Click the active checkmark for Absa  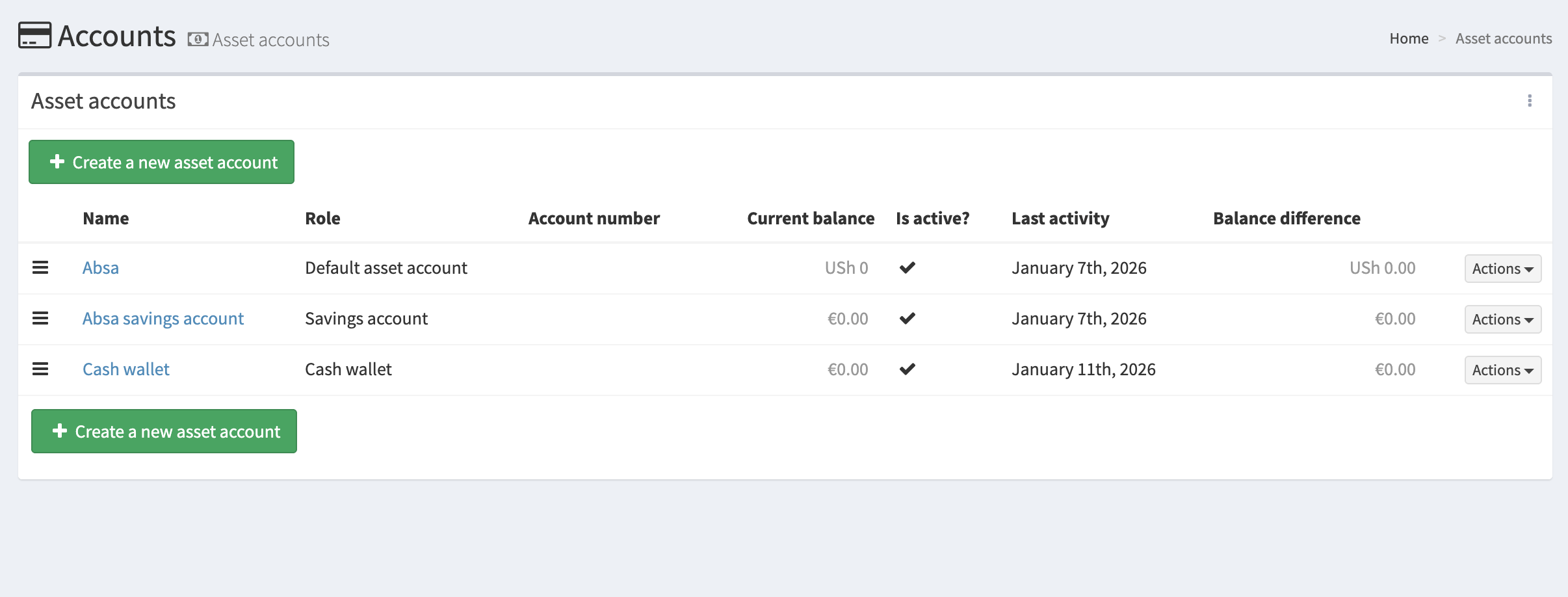pos(908,267)
